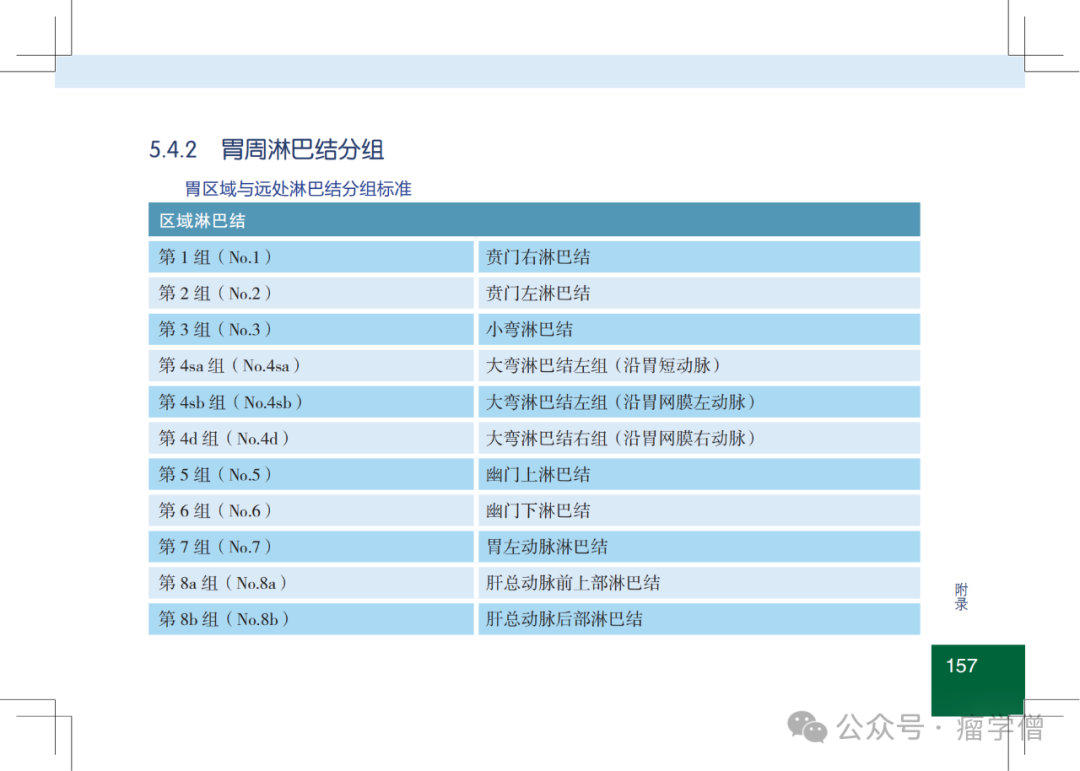
Task: Select cell "贲门左淋巴结"
Action: 699,294
